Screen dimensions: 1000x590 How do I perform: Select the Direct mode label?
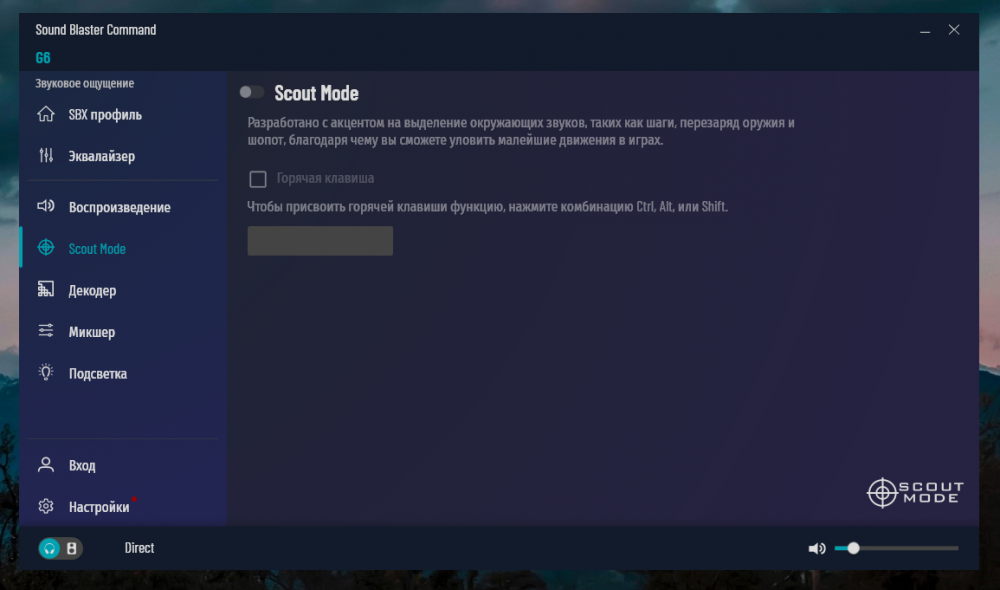pos(139,548)
